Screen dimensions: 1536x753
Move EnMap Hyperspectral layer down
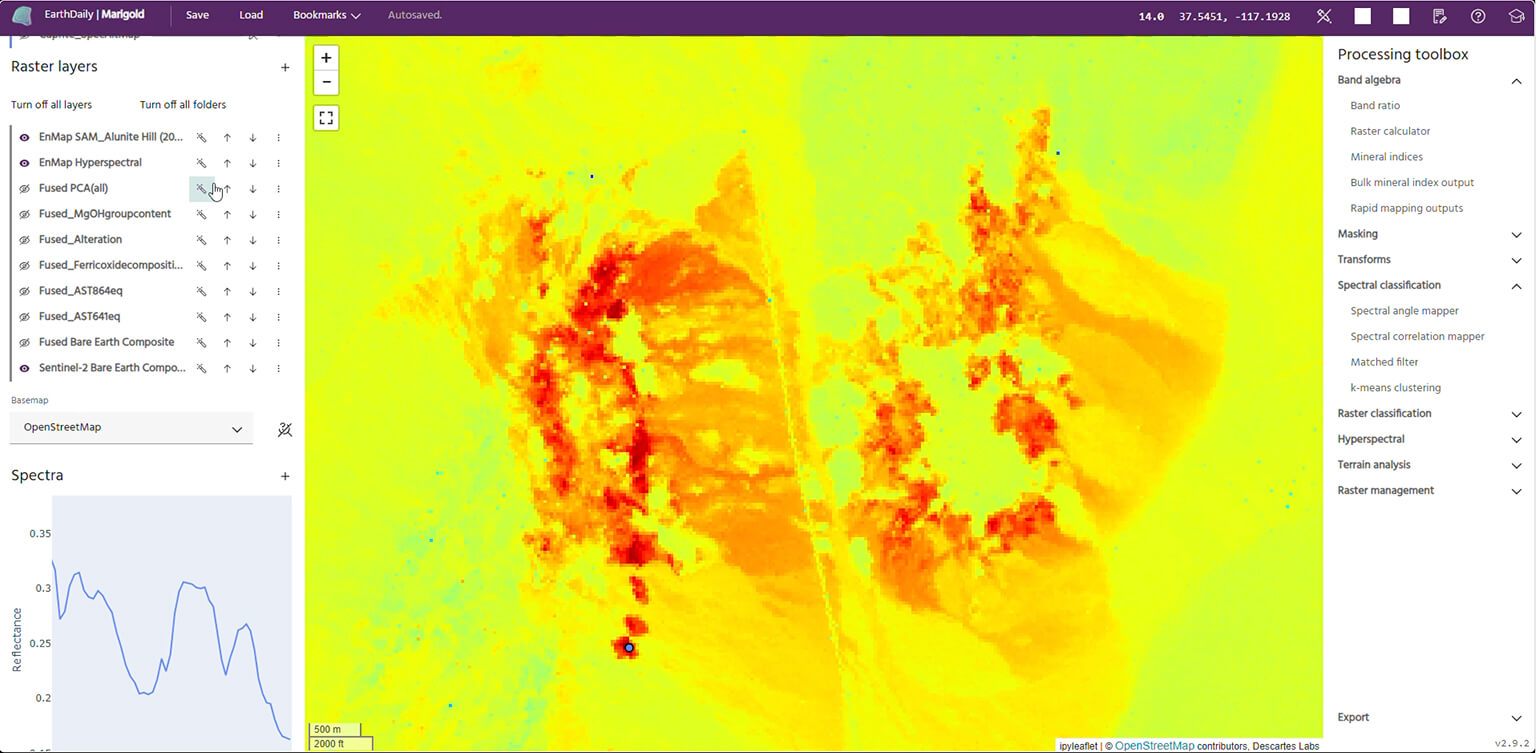253,163
